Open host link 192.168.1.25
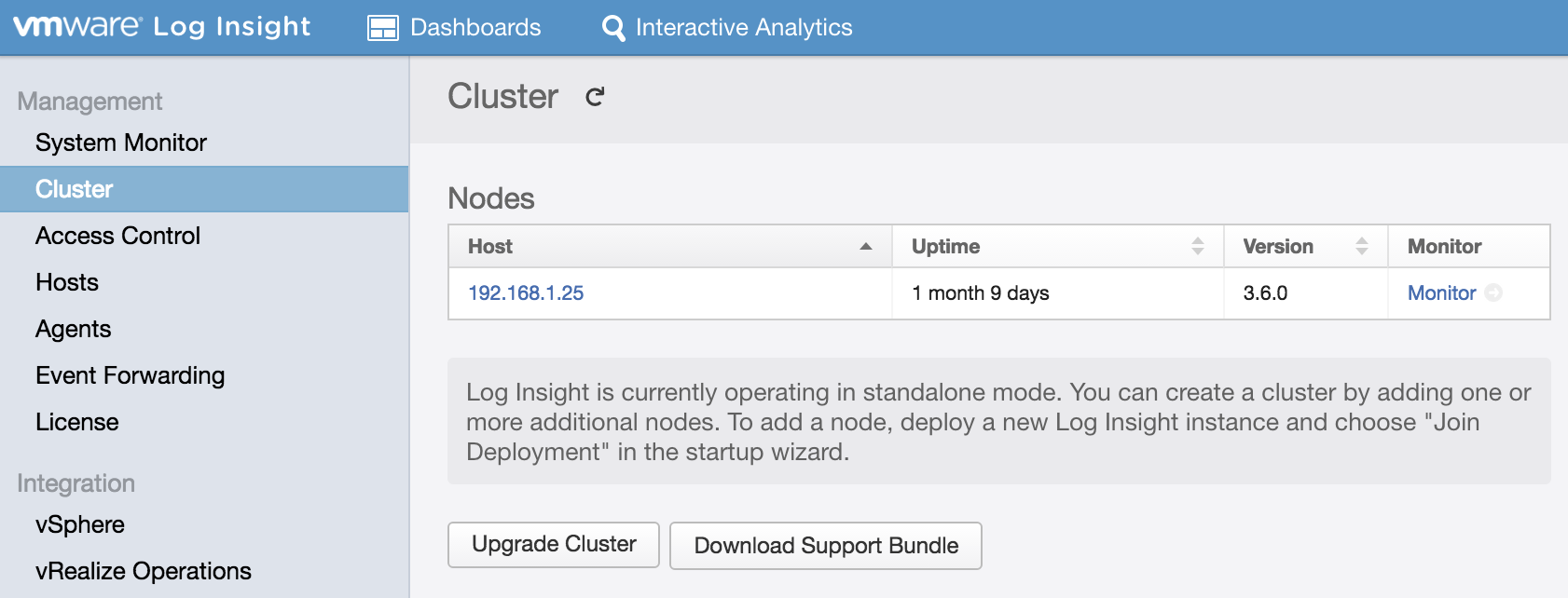This screenshot has height=598, width=1568. (x=526, y=293)
